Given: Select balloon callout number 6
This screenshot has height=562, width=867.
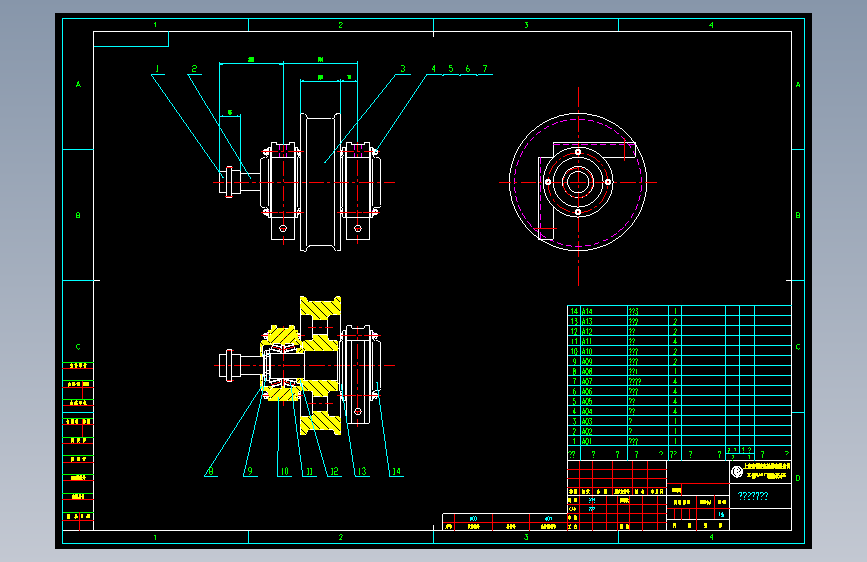Looking at the screenshot, I should pos(468,69).
